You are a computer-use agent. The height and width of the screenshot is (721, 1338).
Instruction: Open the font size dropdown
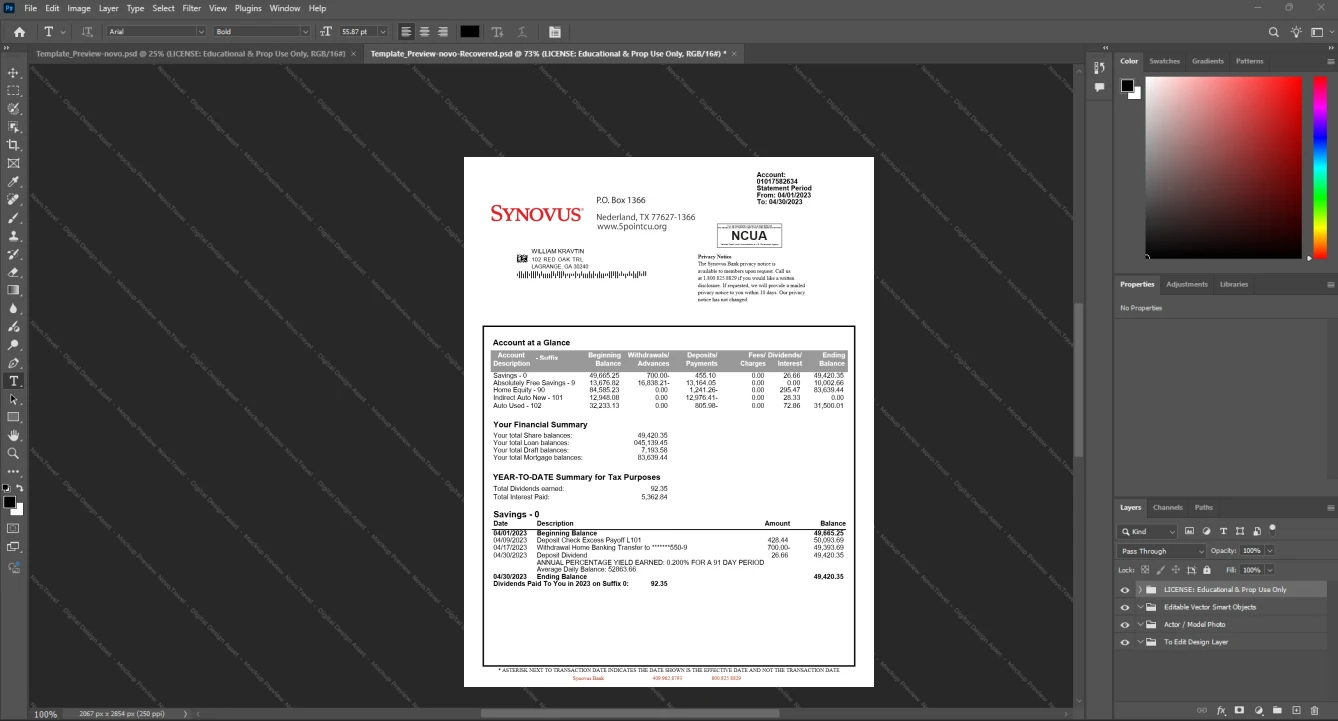(382, 32)
